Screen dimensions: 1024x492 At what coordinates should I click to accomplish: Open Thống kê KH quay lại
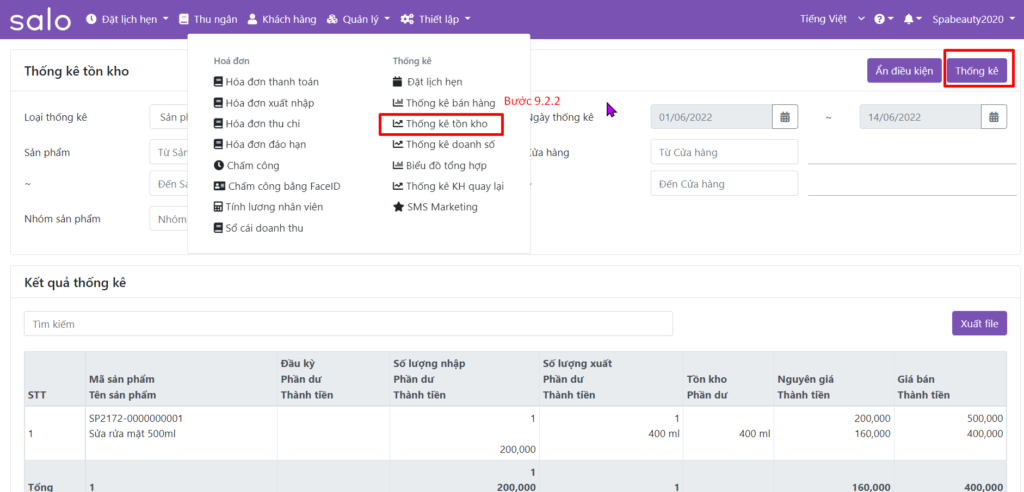click(x=448, y=186)
